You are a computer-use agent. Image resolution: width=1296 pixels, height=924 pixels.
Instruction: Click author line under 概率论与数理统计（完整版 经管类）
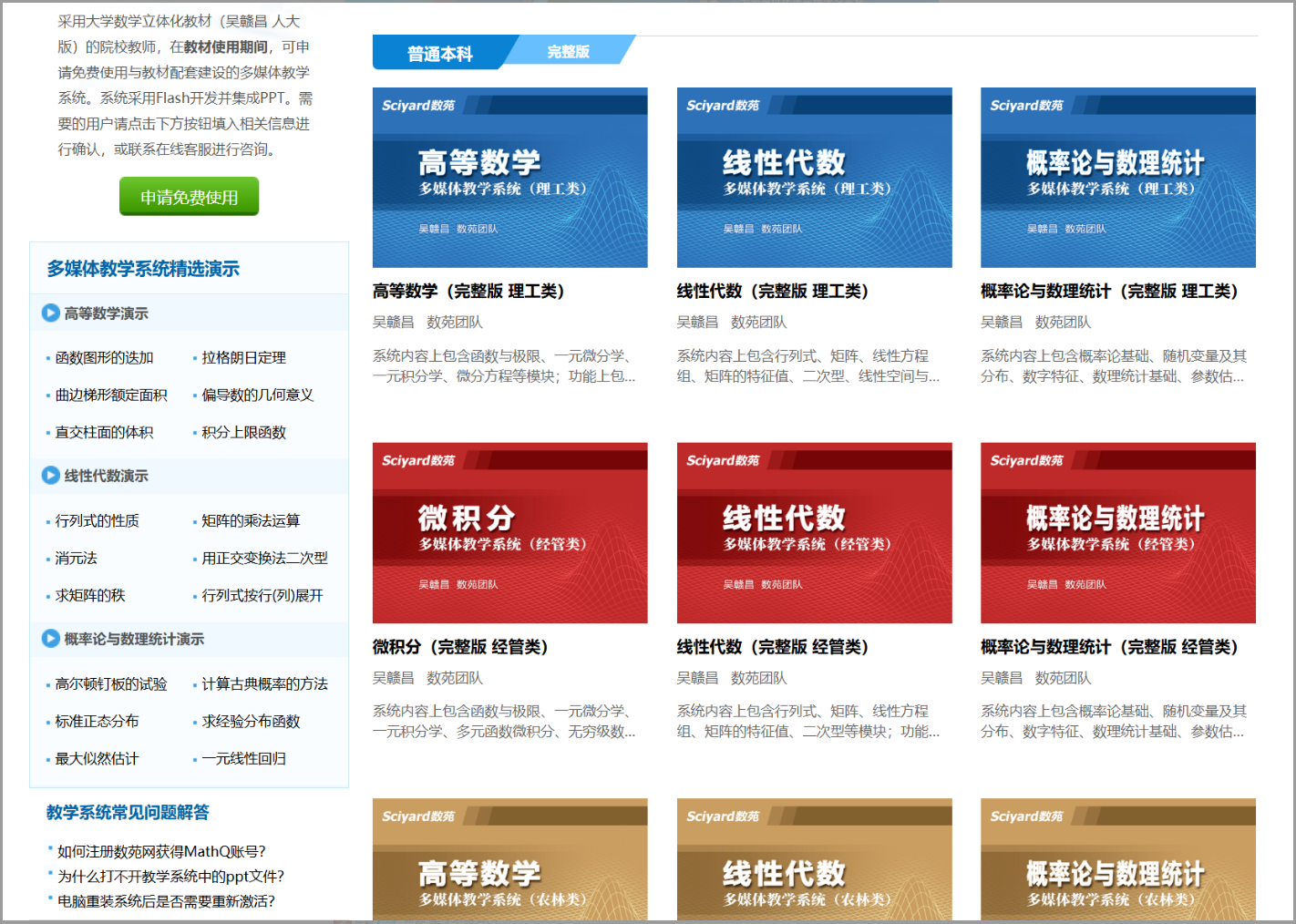click(x=1035, y=678)
